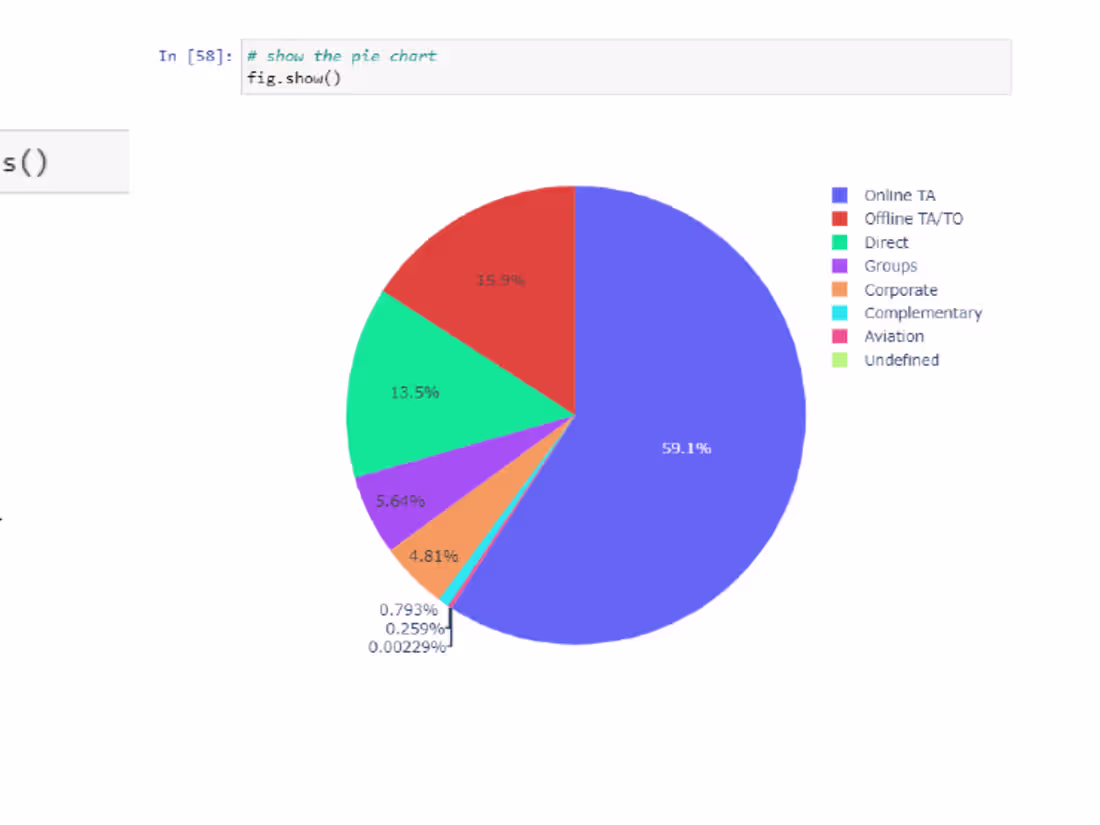Click the purple 5.64% Groups slice
Image resolution: width=1100 pixels, height=825 pixels.
tap(400, 500)
